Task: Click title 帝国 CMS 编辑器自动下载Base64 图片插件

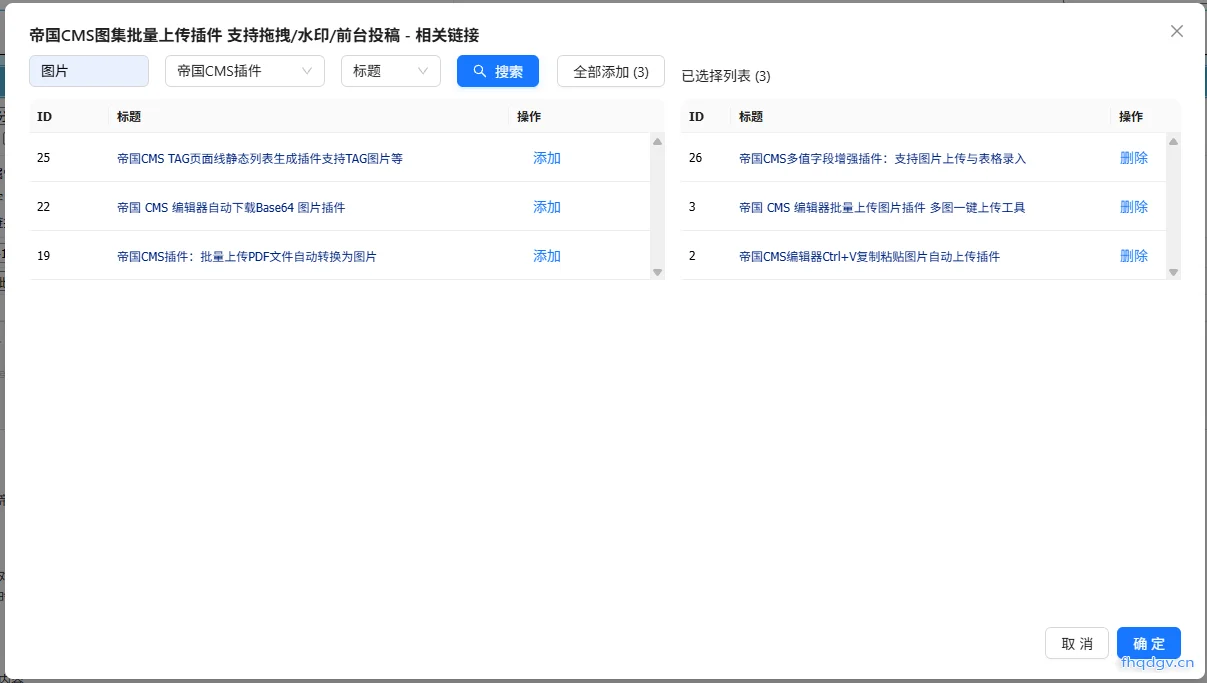Action: [231, 207]
